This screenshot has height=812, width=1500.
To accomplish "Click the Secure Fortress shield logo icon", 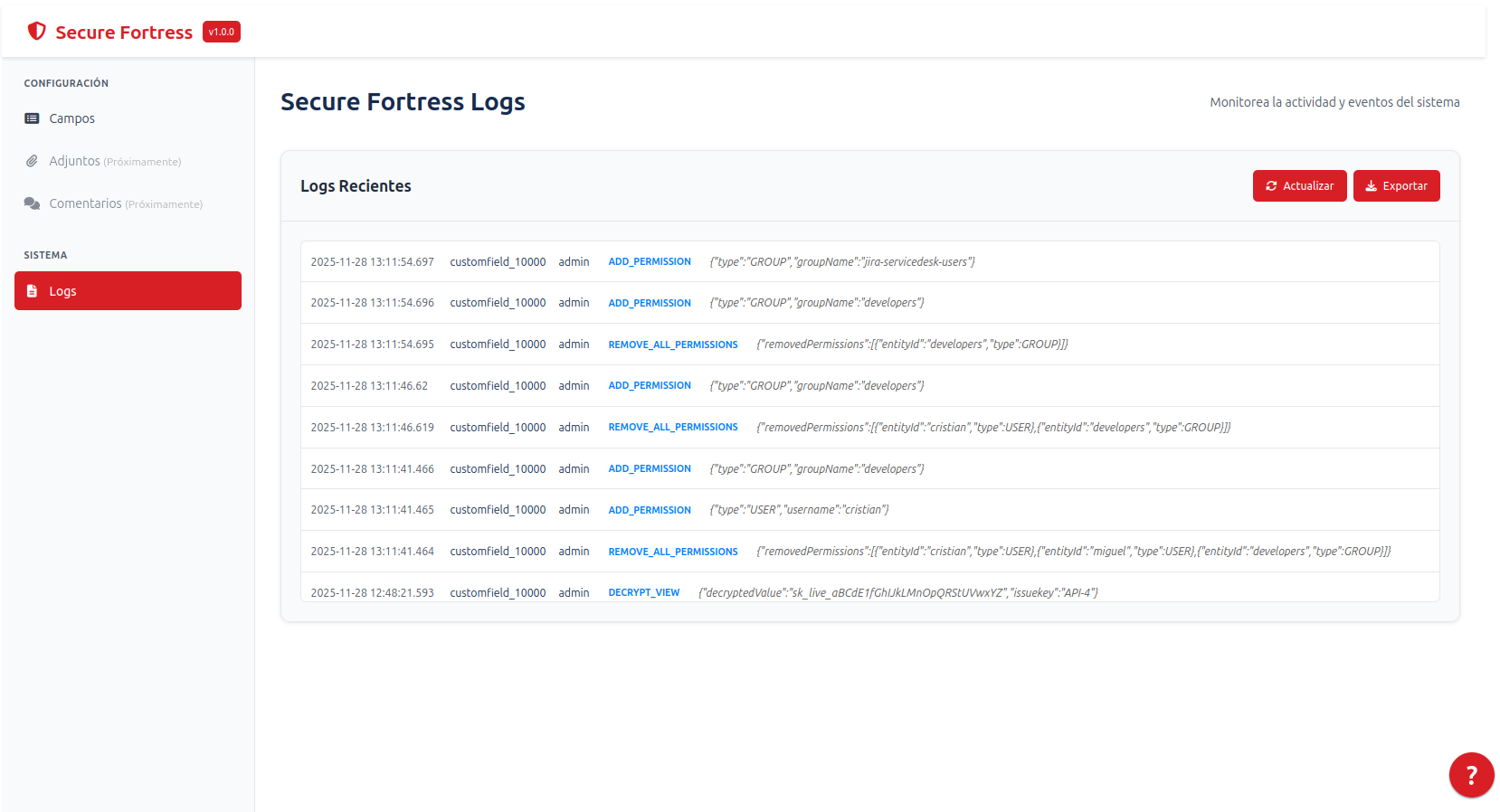I will [36, 32].
